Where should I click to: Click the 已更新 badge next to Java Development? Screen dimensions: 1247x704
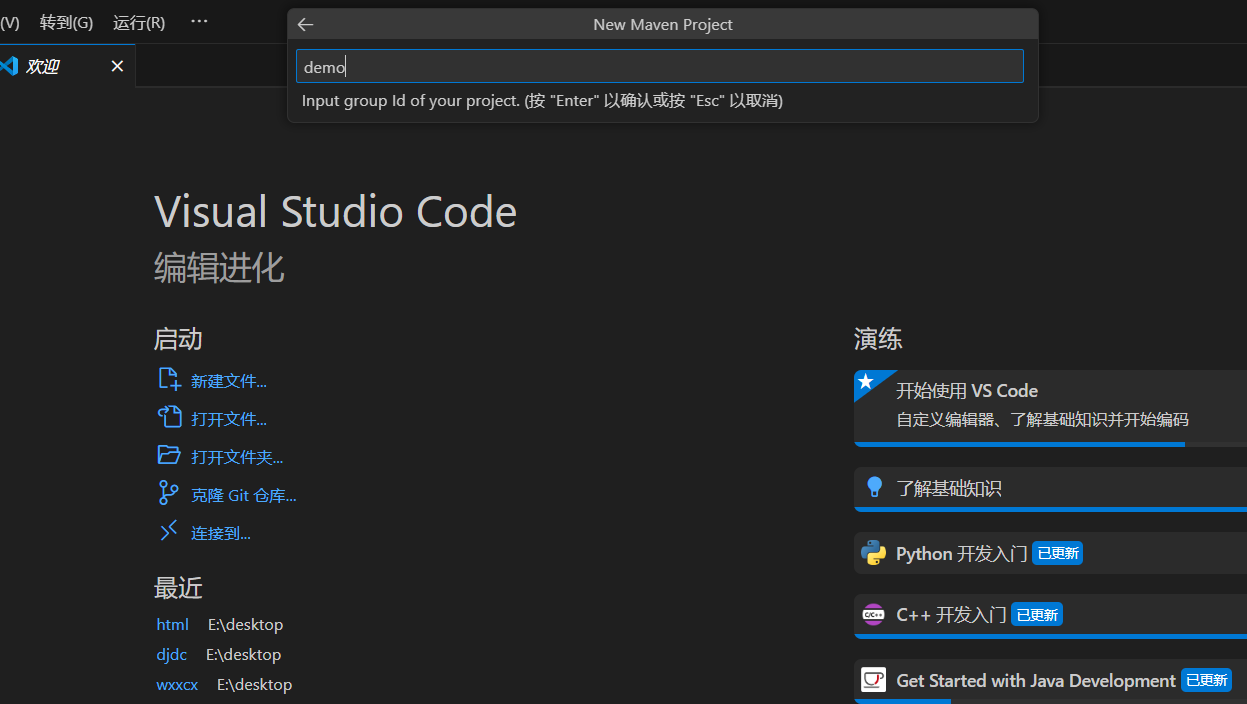click(x=1206, y=680)
